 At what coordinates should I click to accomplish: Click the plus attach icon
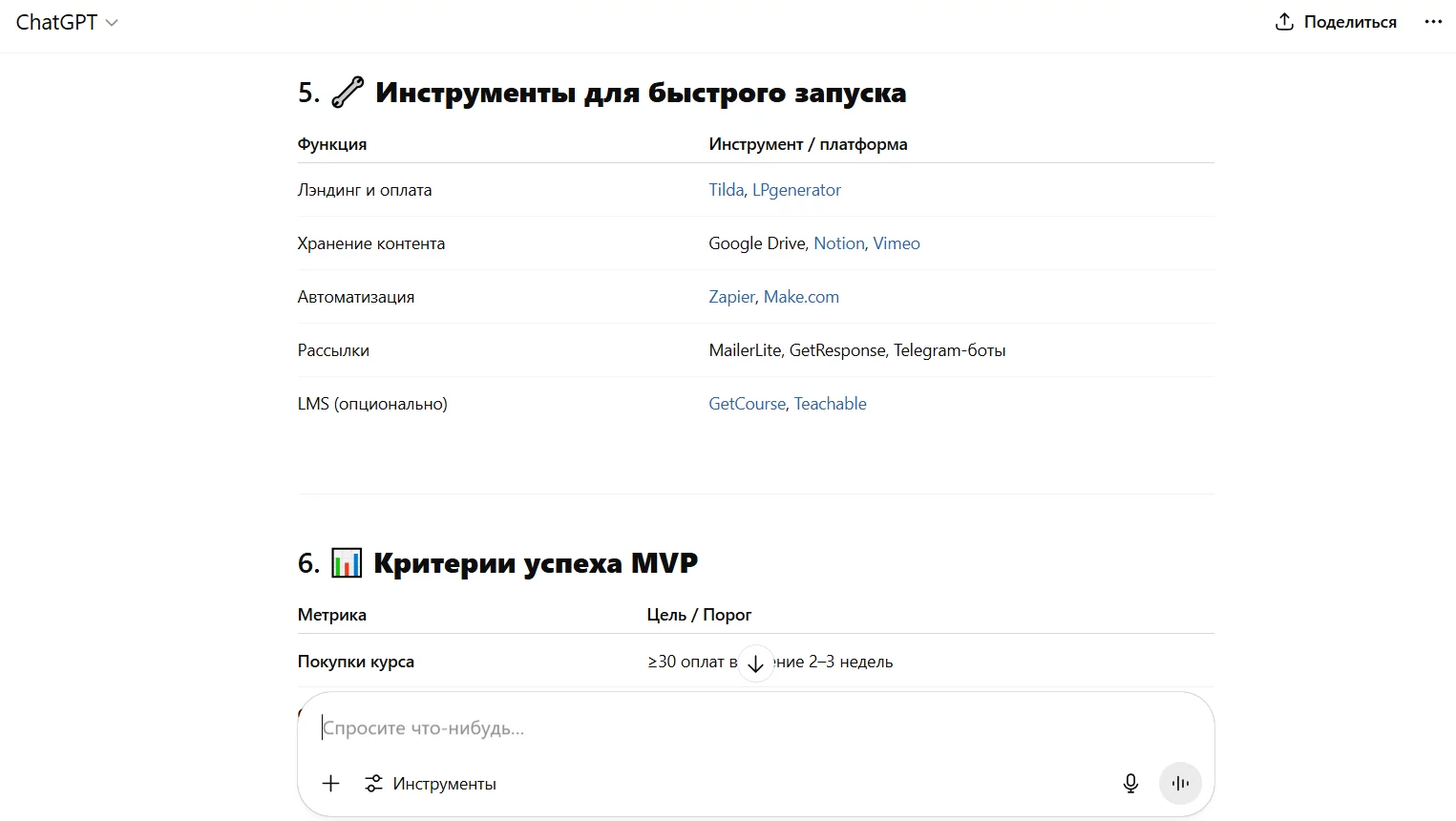330,784
